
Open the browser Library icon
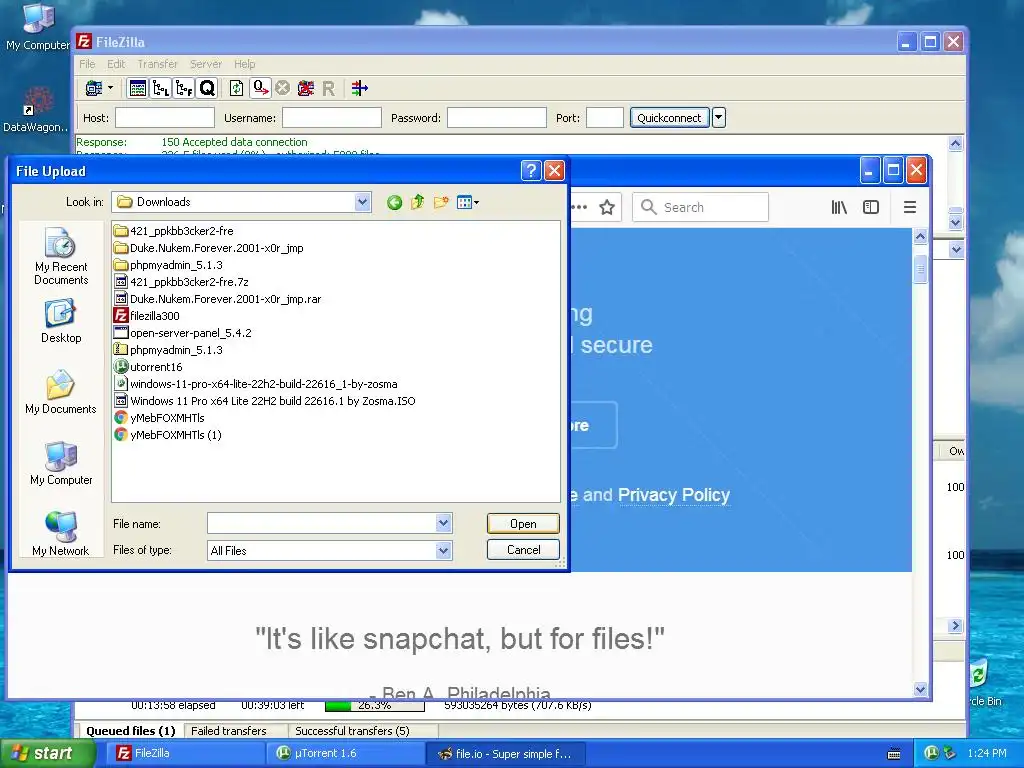(x=839, y=208)
